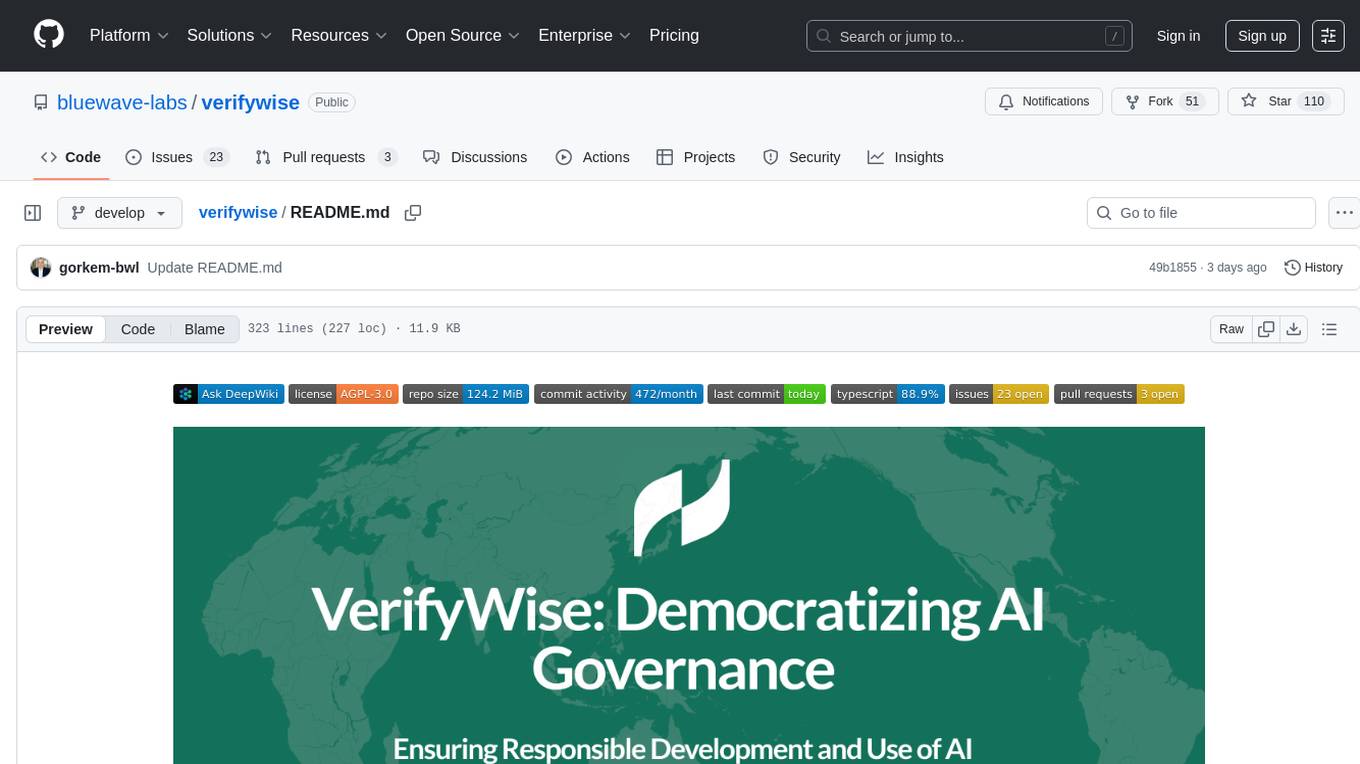
Task: Open the VerifyWise banner image
Action: (689, 595)
